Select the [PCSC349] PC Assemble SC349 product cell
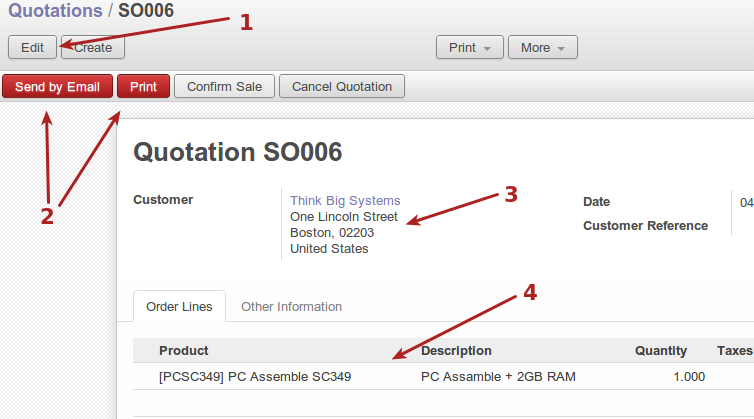This screenshot has width=754, height=419. 255,377
